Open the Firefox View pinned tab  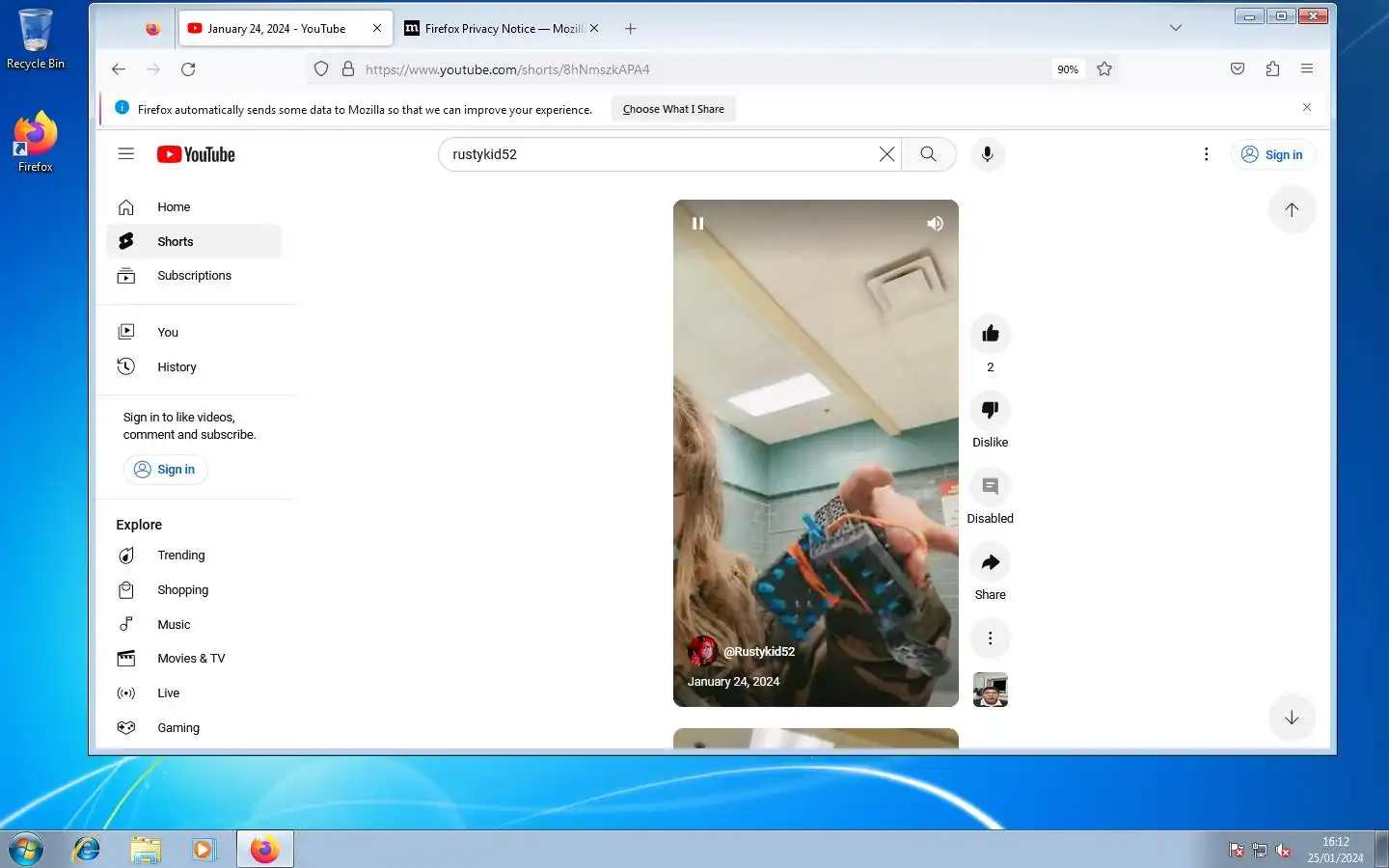(152, 28)
